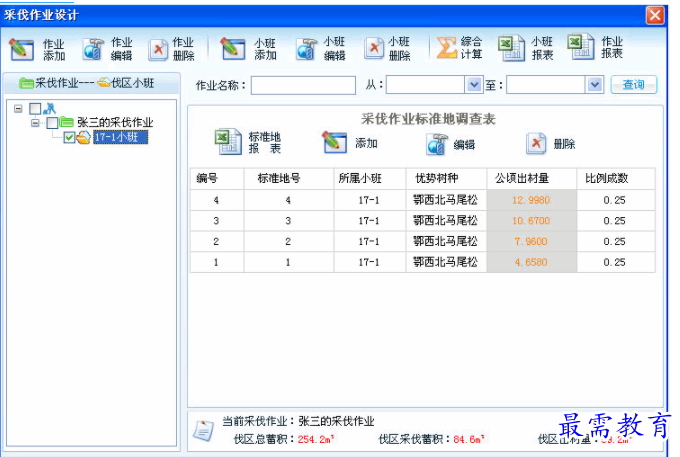Open the 小班报表 Excel report

click(x=512, y=48)
